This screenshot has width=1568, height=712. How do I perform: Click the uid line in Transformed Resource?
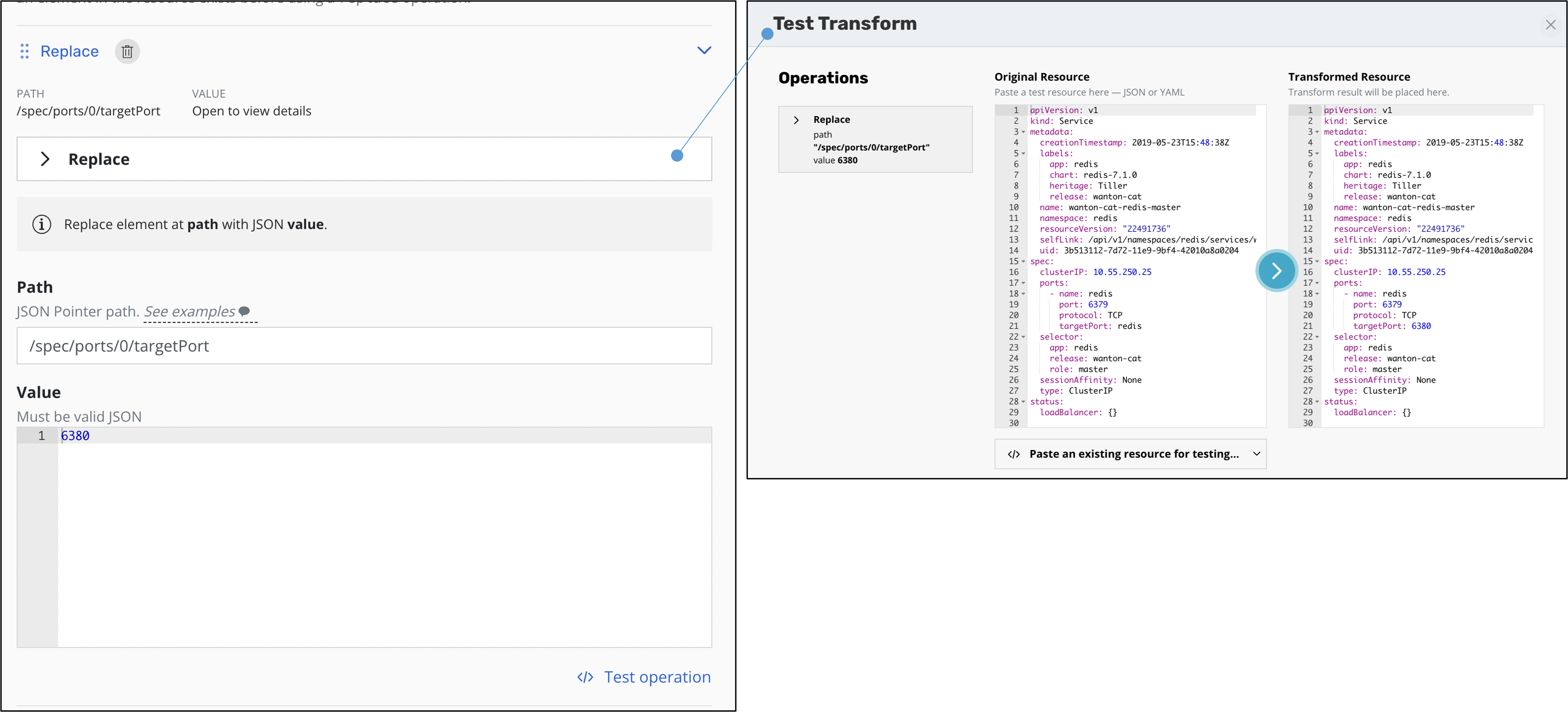click(x=1433, y=251)
